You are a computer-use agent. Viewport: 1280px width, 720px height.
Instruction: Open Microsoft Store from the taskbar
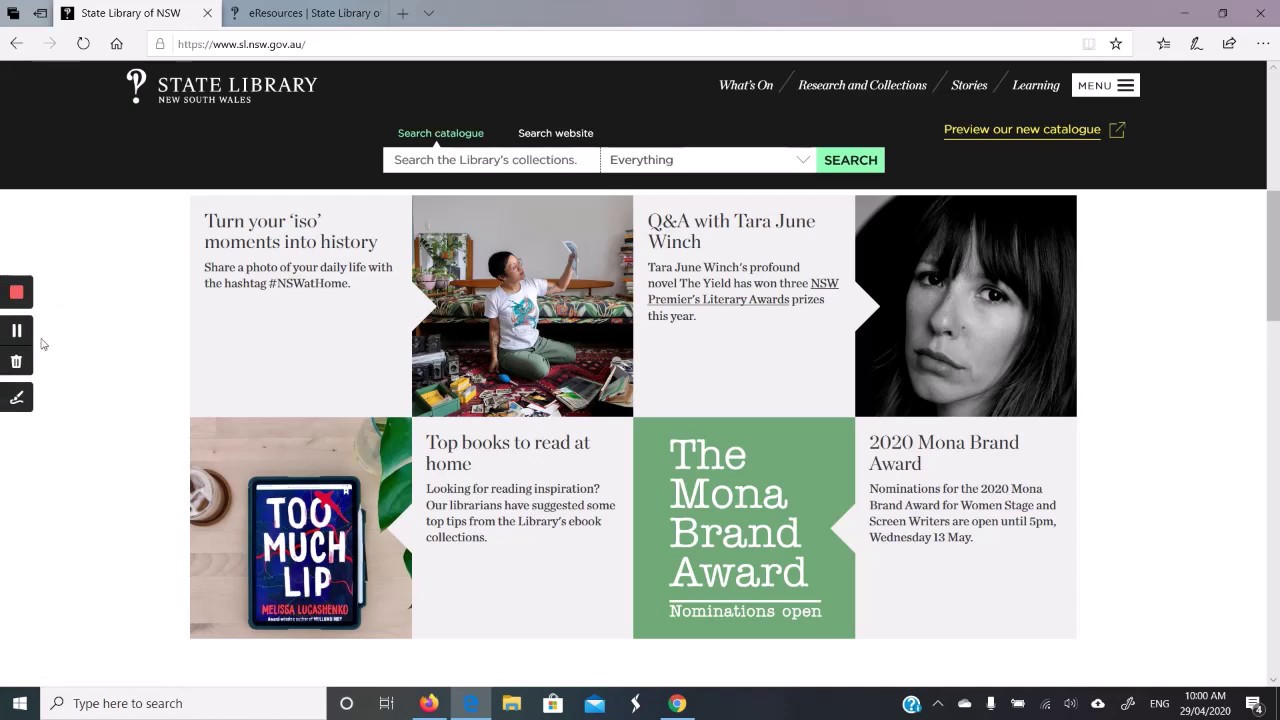(x=553, y=703)
